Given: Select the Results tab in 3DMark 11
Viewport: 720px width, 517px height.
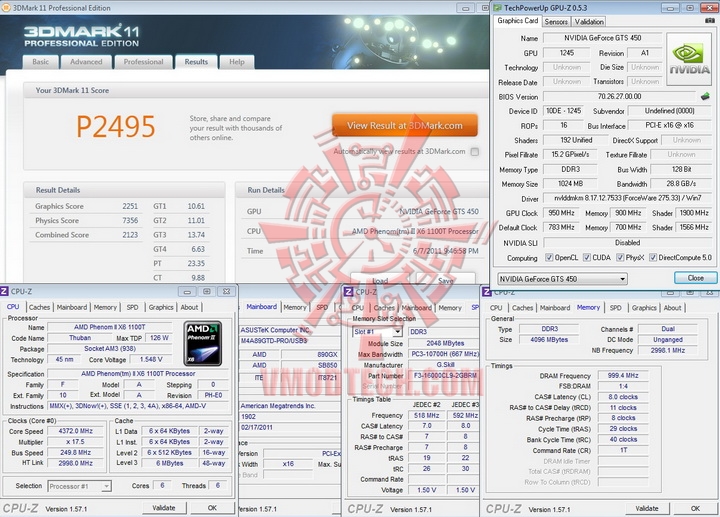Looking at the screenshot, I should pyautogui.click(x=196, y=62).
